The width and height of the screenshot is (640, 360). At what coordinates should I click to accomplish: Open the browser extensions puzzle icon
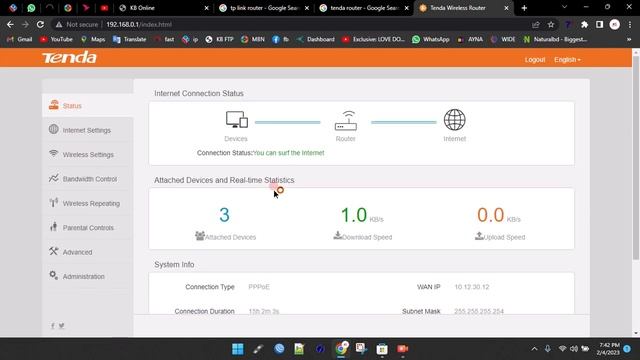(584, 24)
